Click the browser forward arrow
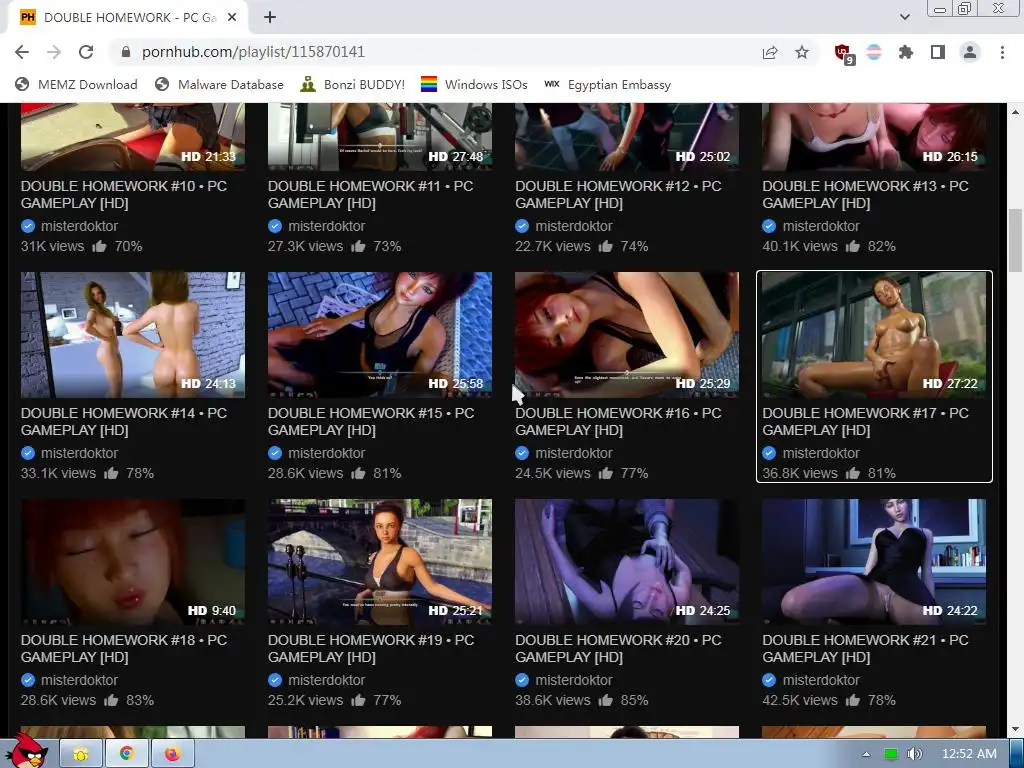This screenshot has height=768, width=1024. click(x=54, y=52)
